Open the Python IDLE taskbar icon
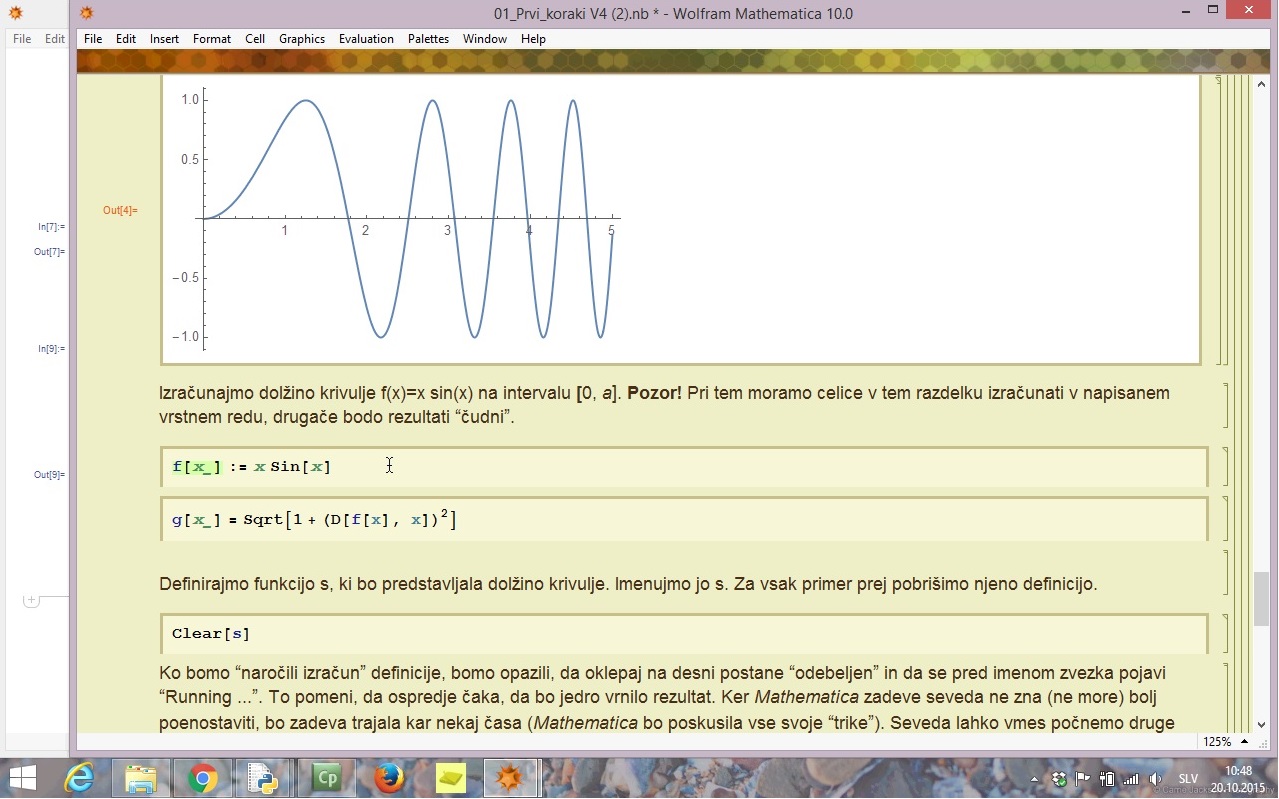The height and width of the screenshot is (799, 1279). (264, 778)
